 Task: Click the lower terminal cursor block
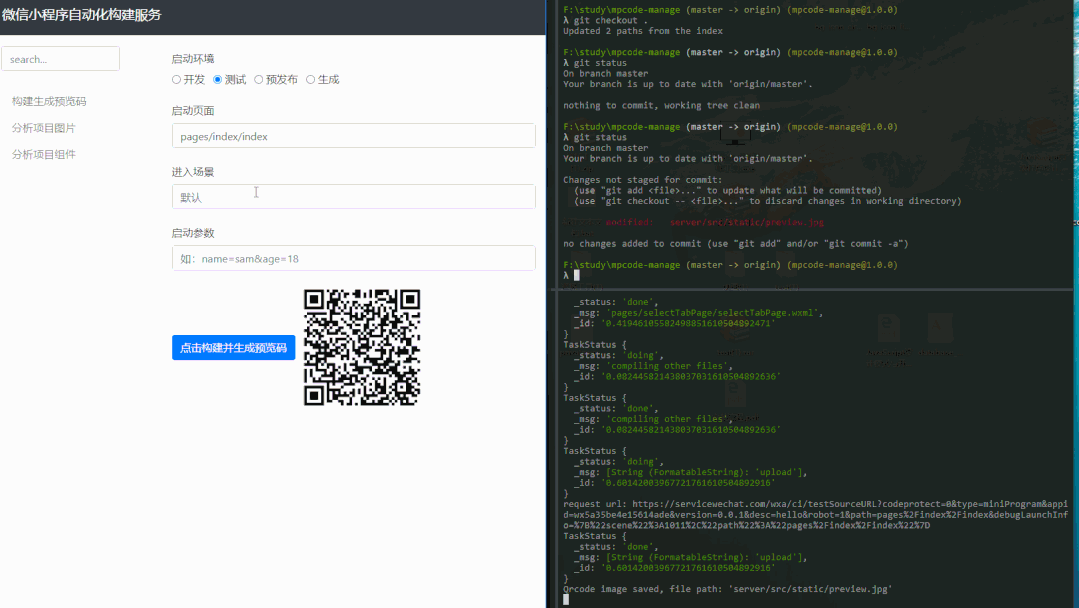coord(566,600)
